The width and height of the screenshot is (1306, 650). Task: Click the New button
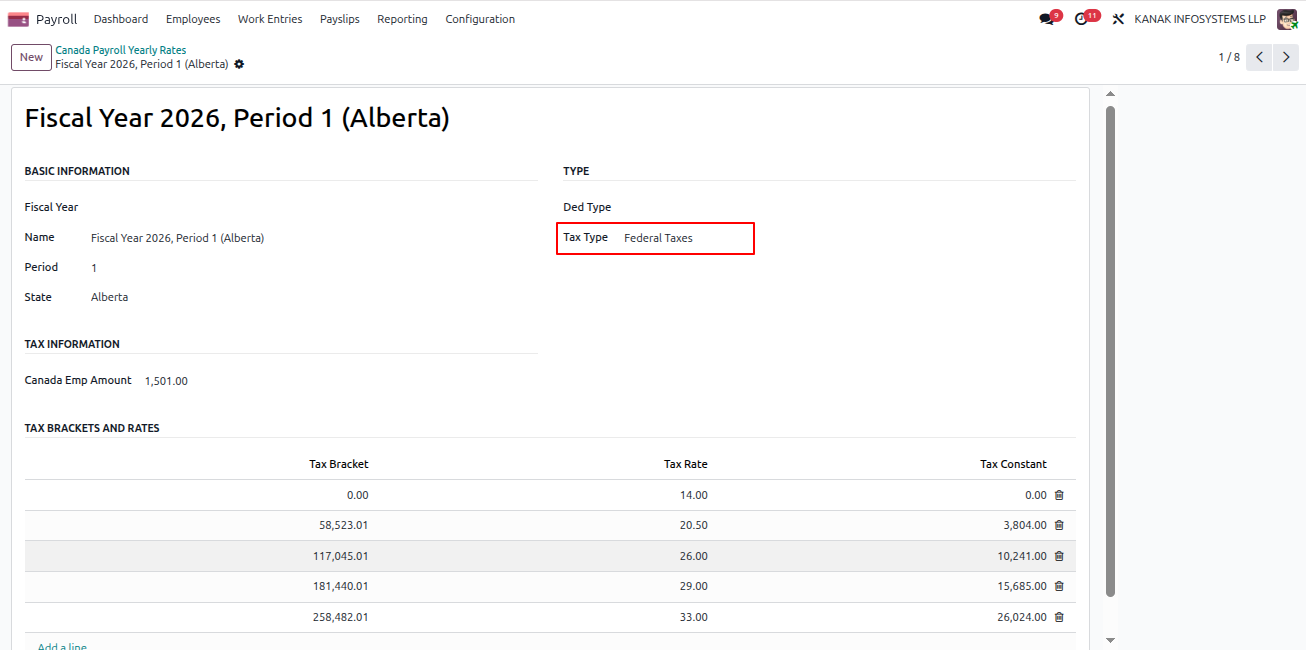click(31, 57)
